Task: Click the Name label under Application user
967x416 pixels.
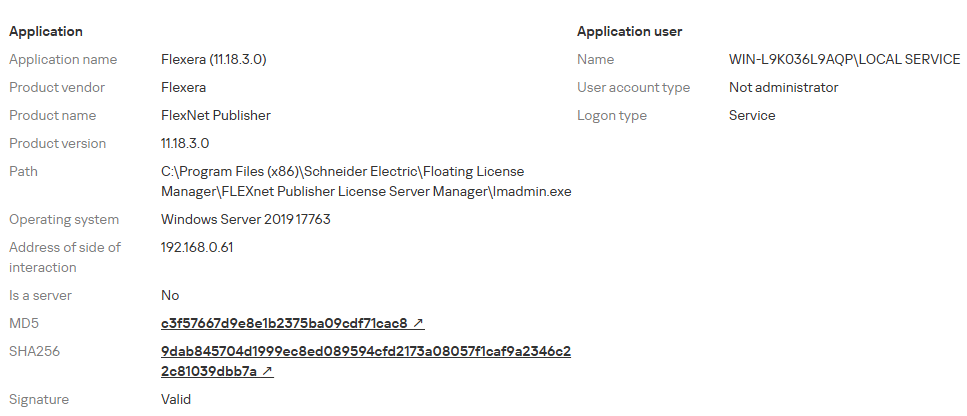Action: (x=595, y=60)
